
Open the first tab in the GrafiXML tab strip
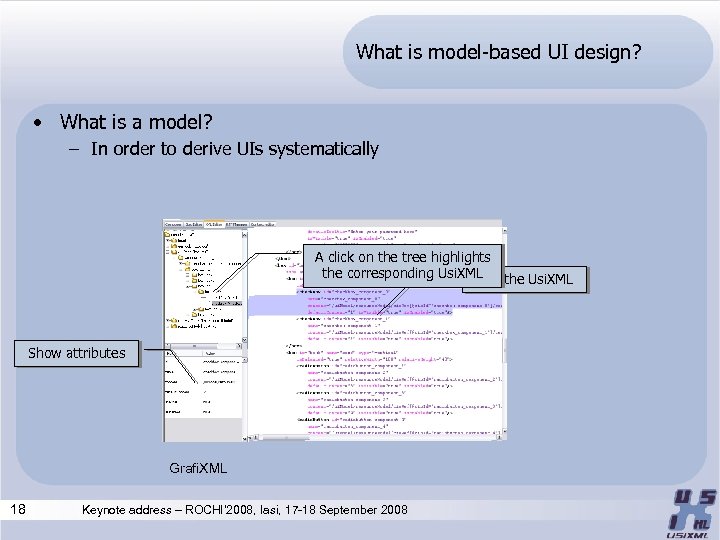(x=173, y=224)
